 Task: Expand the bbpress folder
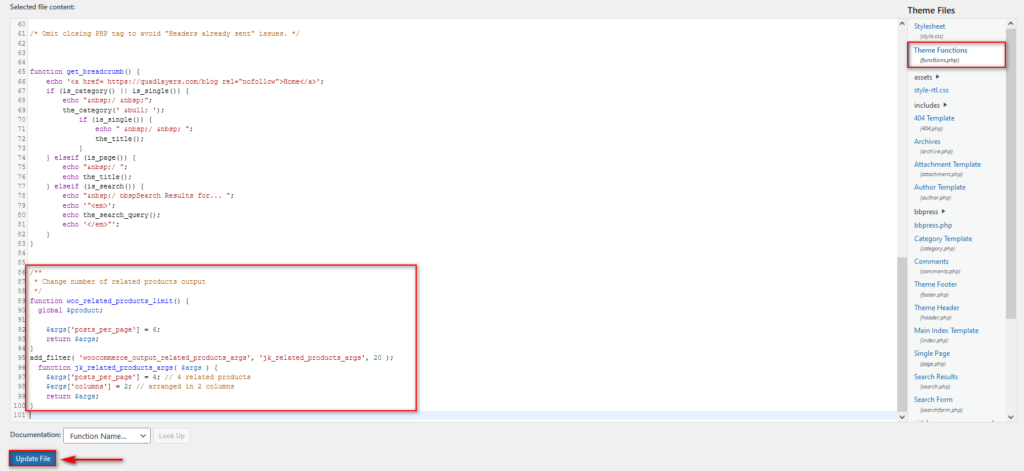coord(931,212)
